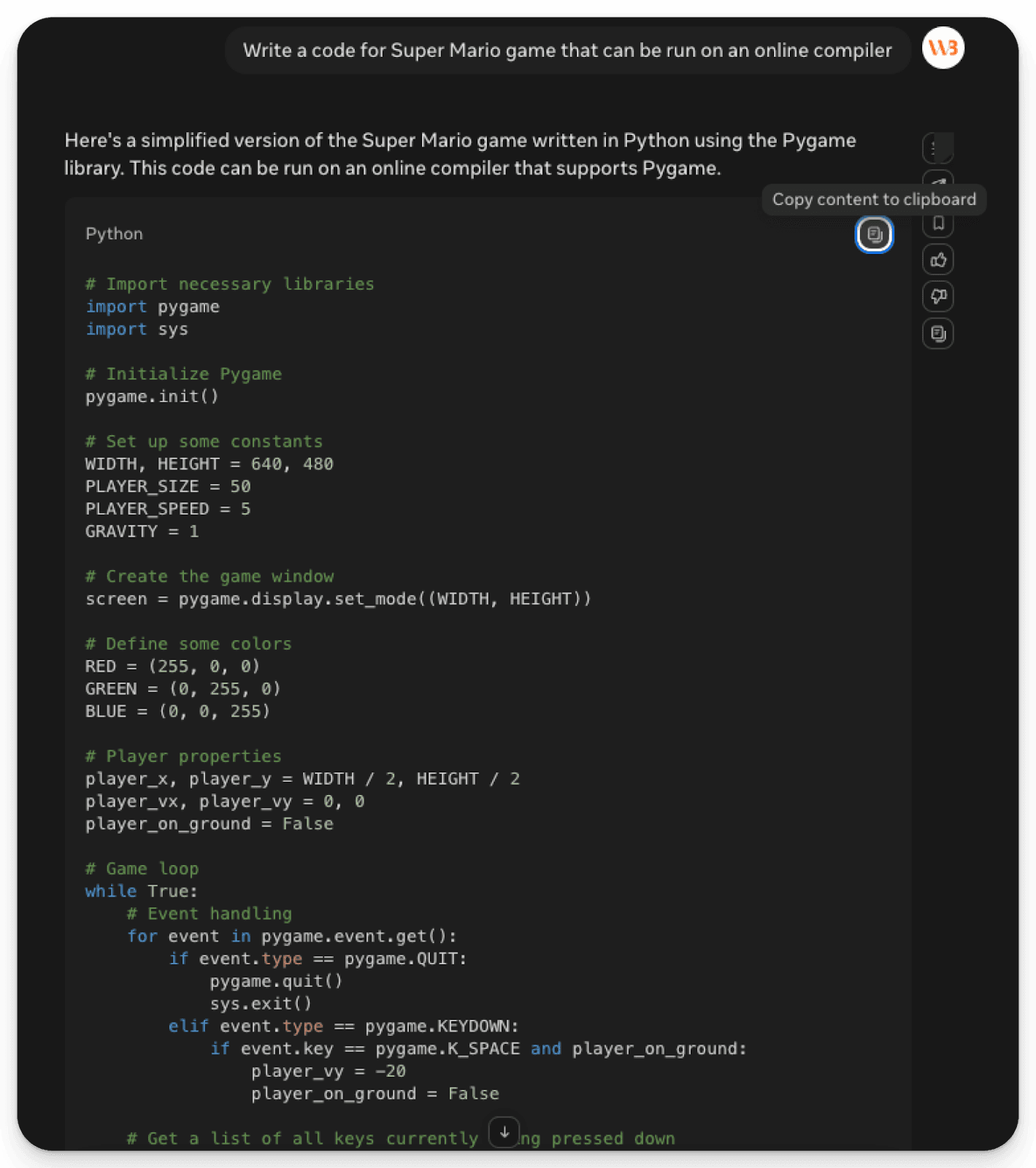Screen dimensions: 1036x1168
Task: Click the 'import pygame' code line
Action: (x=153, y=307)
